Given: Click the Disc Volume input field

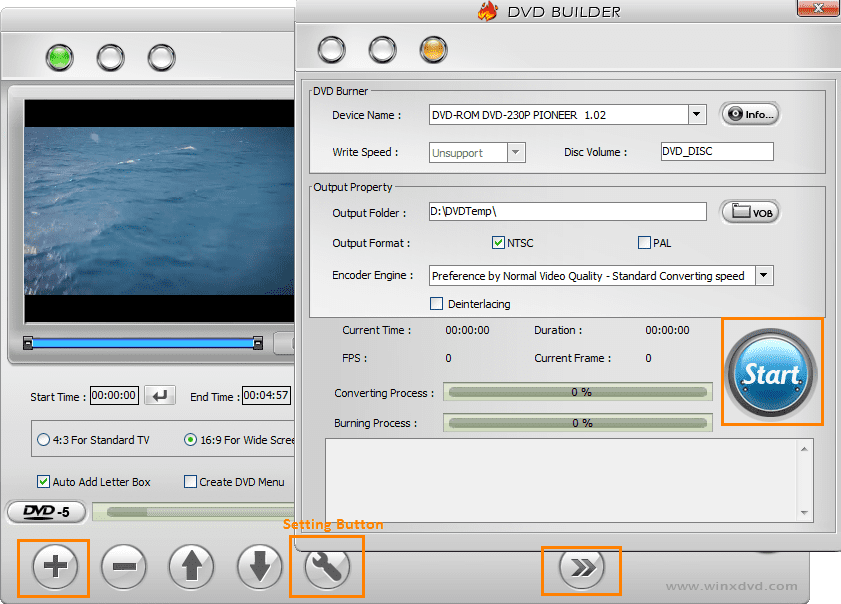Looking at the screenshot, I should click(717, 151).
